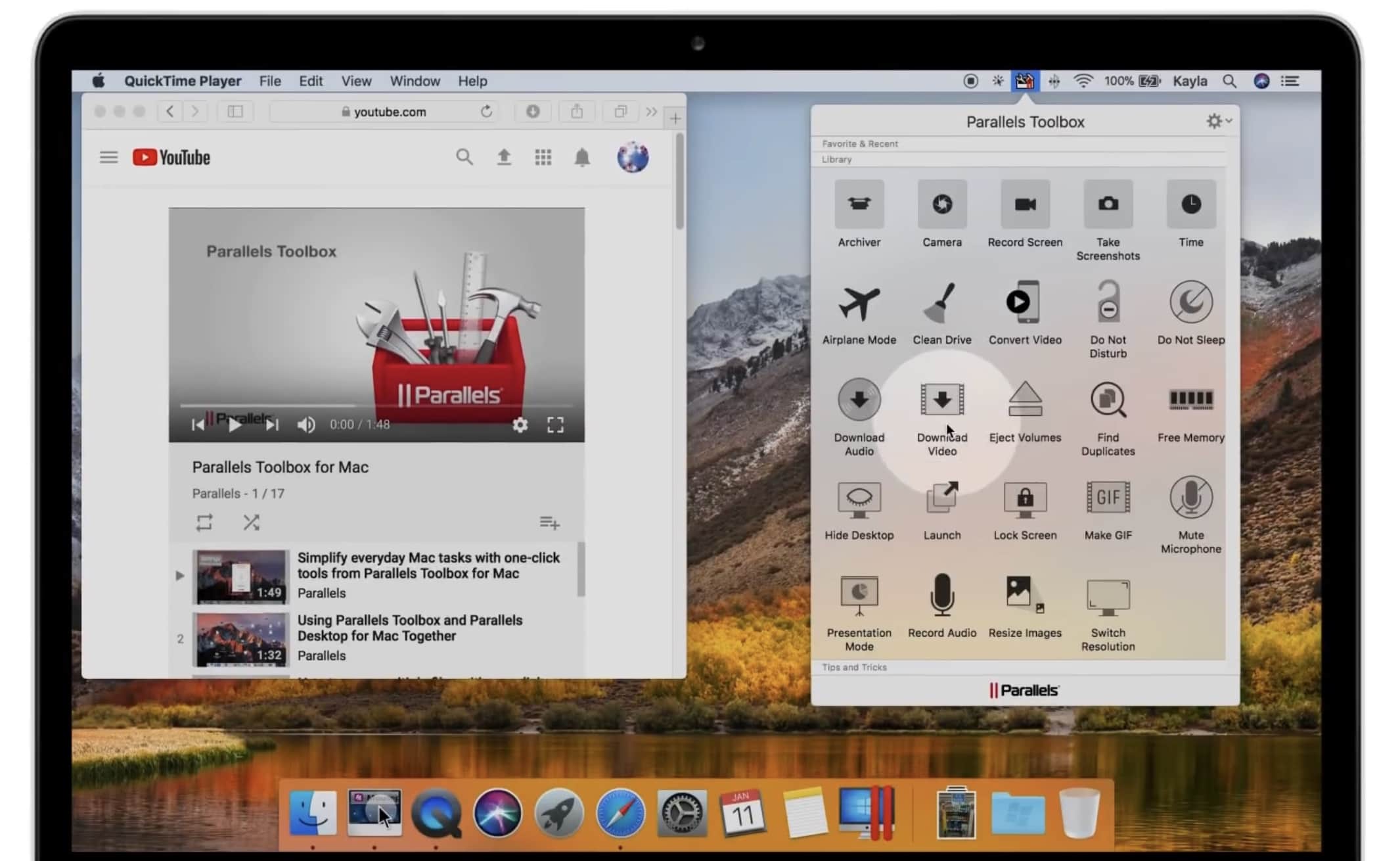Expand the Favorite & Recent section
Image resolution: width=1400 pixels, height=861 pixels.
click(x=859, y=144)
